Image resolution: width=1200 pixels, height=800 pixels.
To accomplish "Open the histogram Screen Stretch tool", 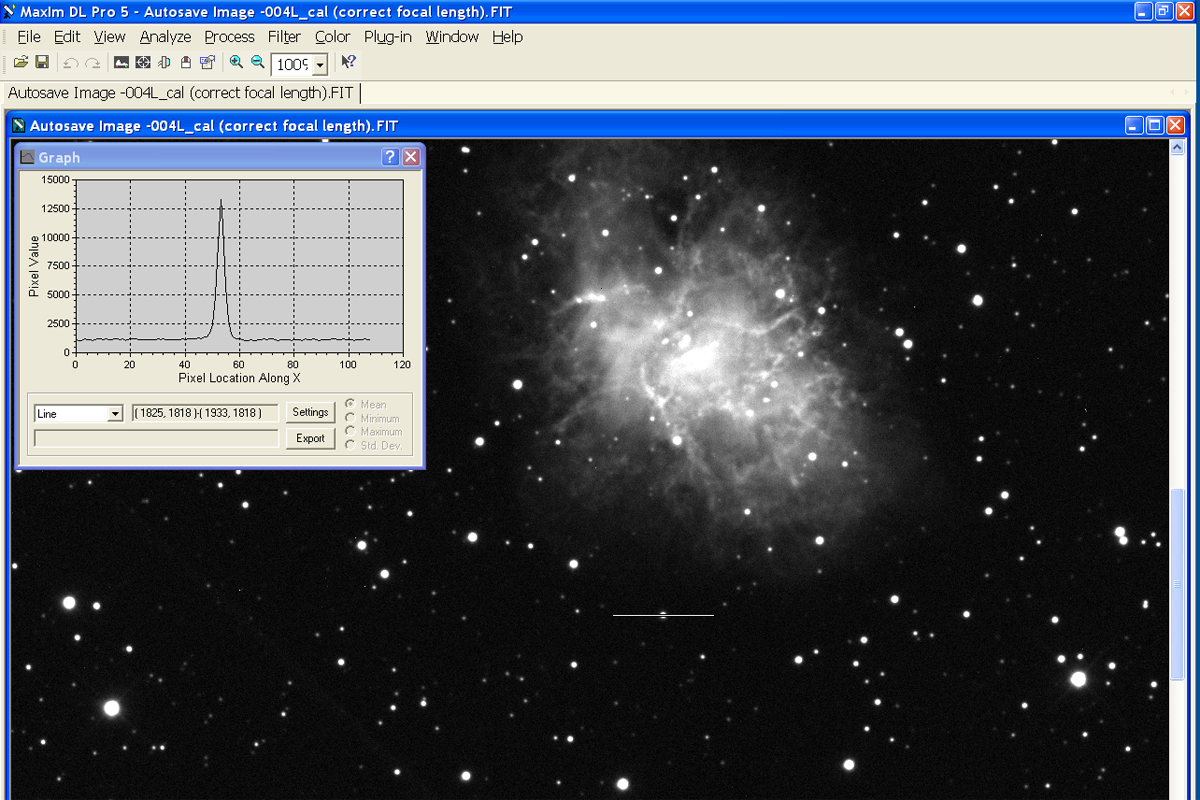I will [x=121, y=62].
